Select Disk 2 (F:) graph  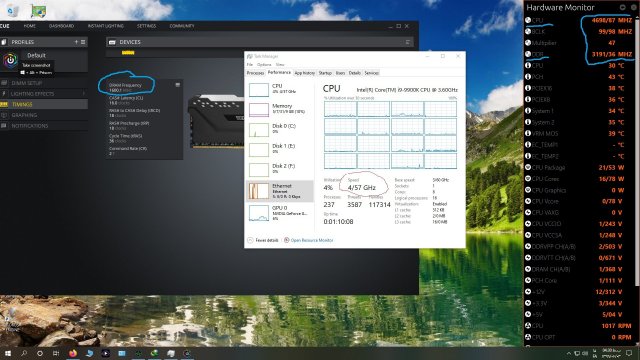259,170
